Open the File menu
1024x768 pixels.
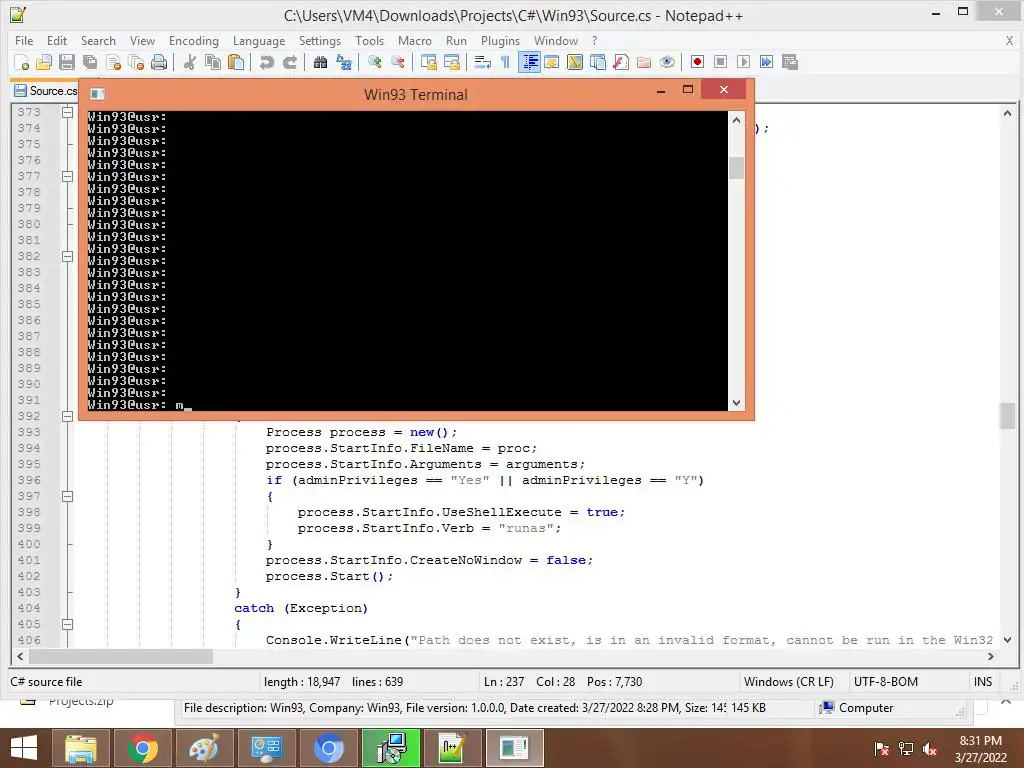point(24,40)
